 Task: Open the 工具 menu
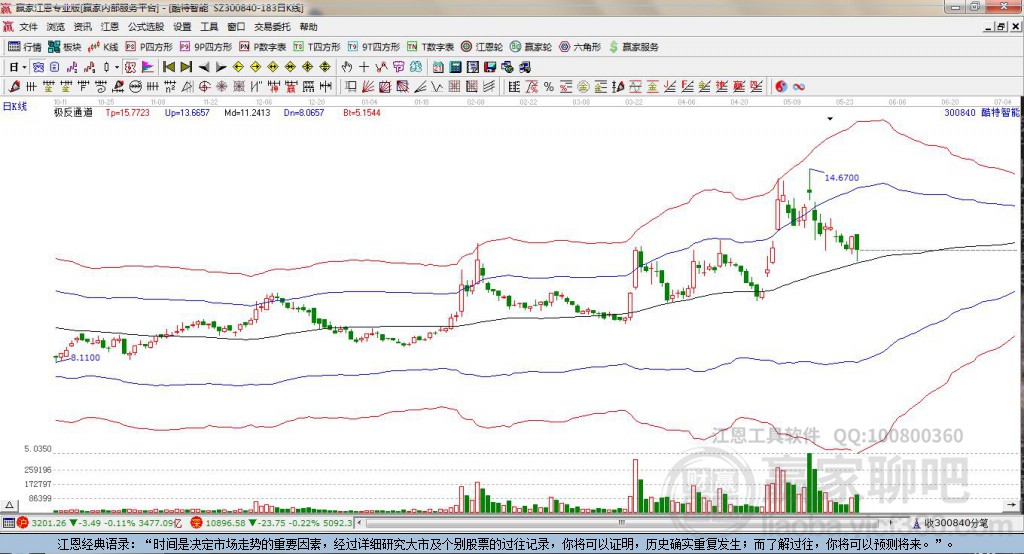(x=209, y=27)
